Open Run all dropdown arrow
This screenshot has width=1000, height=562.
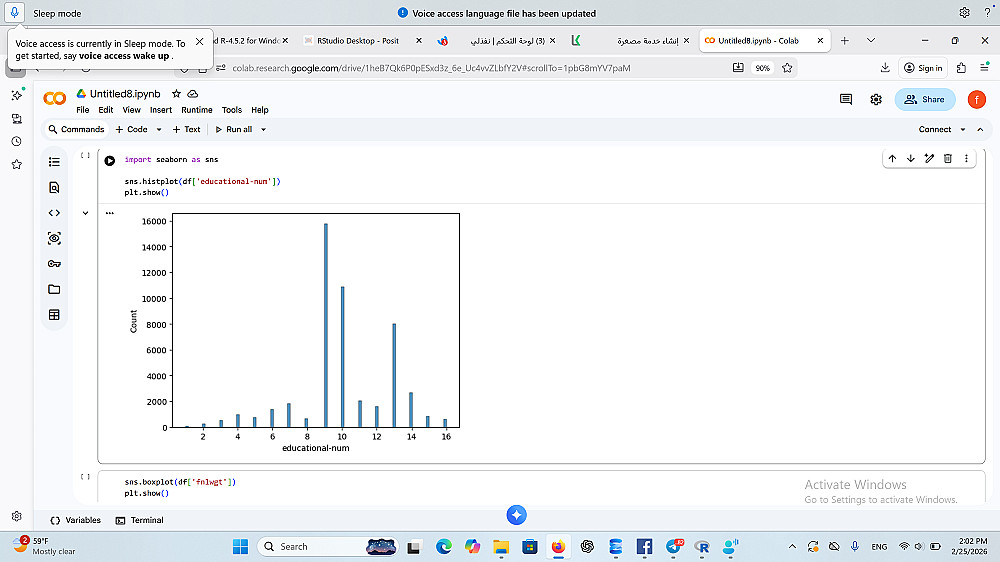coord(263,129)
